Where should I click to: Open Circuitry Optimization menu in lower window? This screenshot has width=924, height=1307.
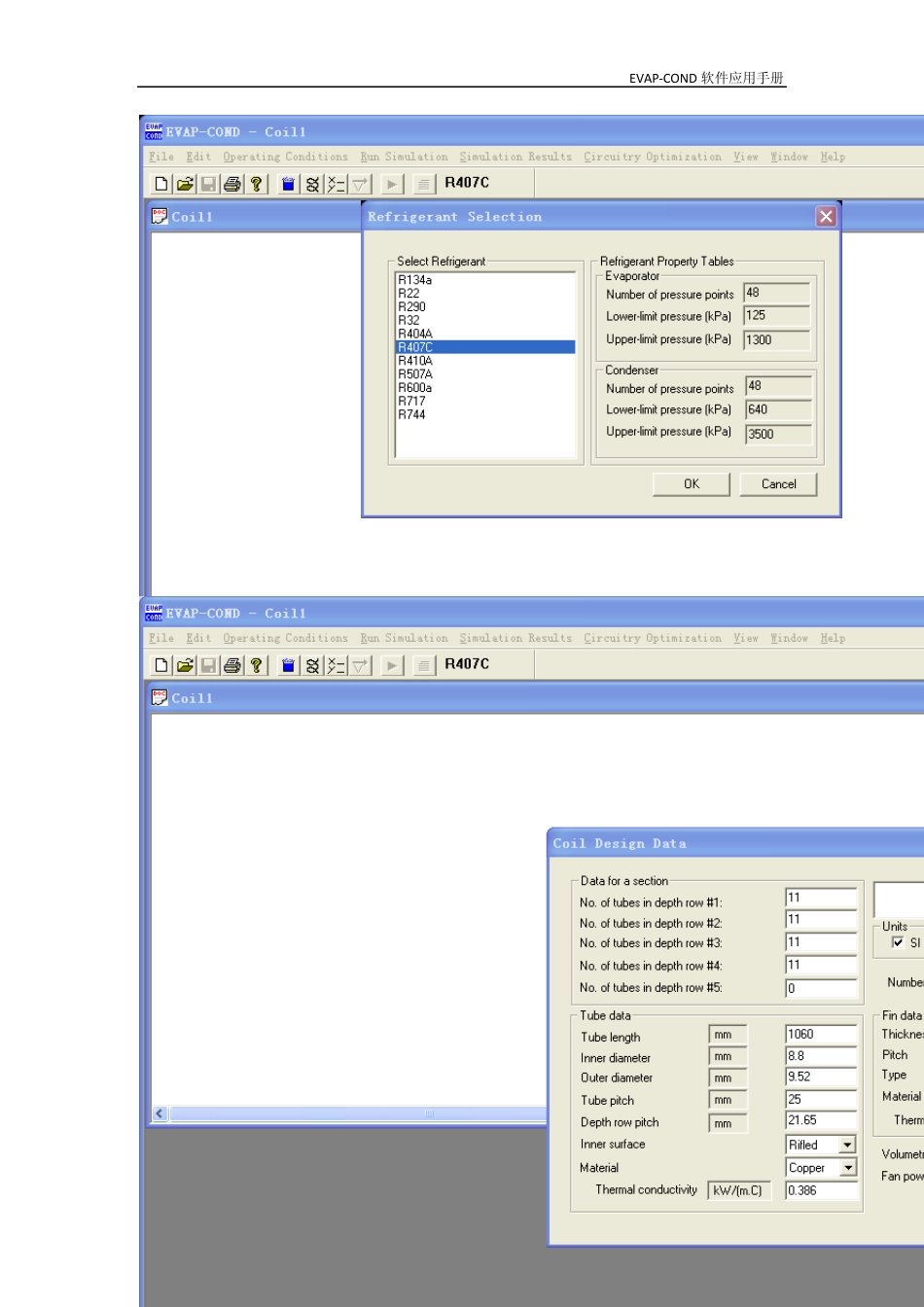pos(653,638)
